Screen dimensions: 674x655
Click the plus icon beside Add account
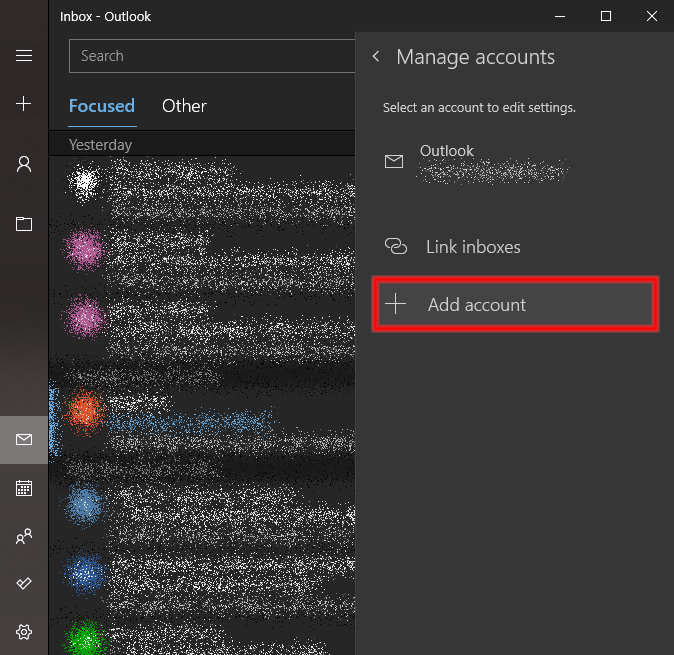[x=395, y=304]
